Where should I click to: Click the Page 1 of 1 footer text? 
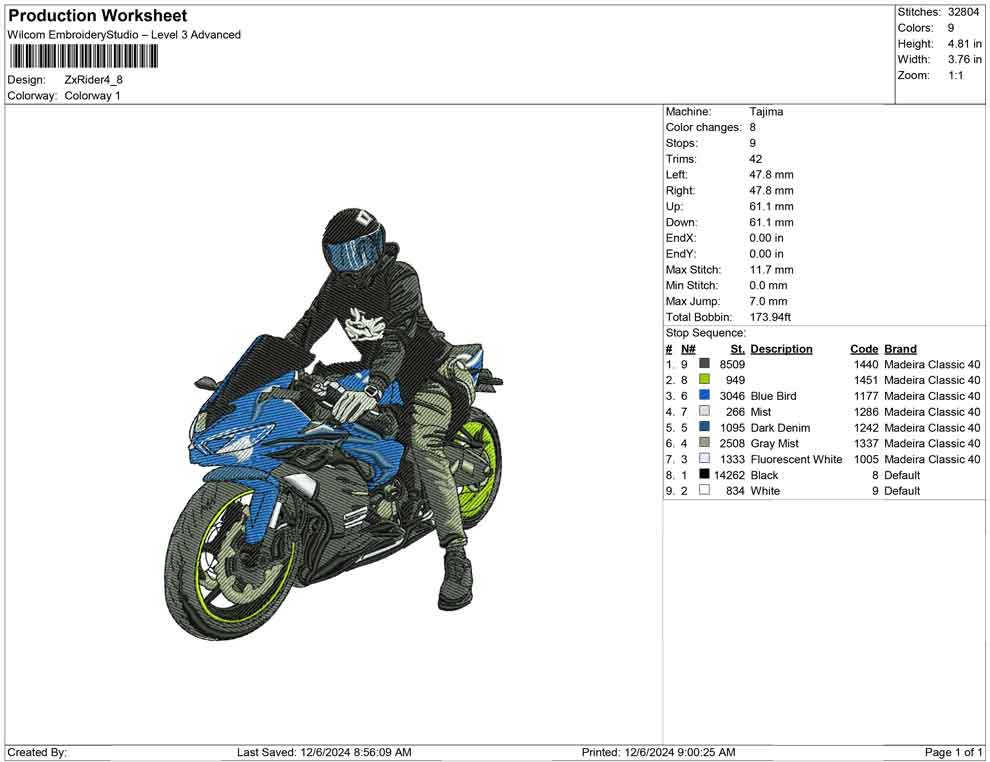[954, 752]
